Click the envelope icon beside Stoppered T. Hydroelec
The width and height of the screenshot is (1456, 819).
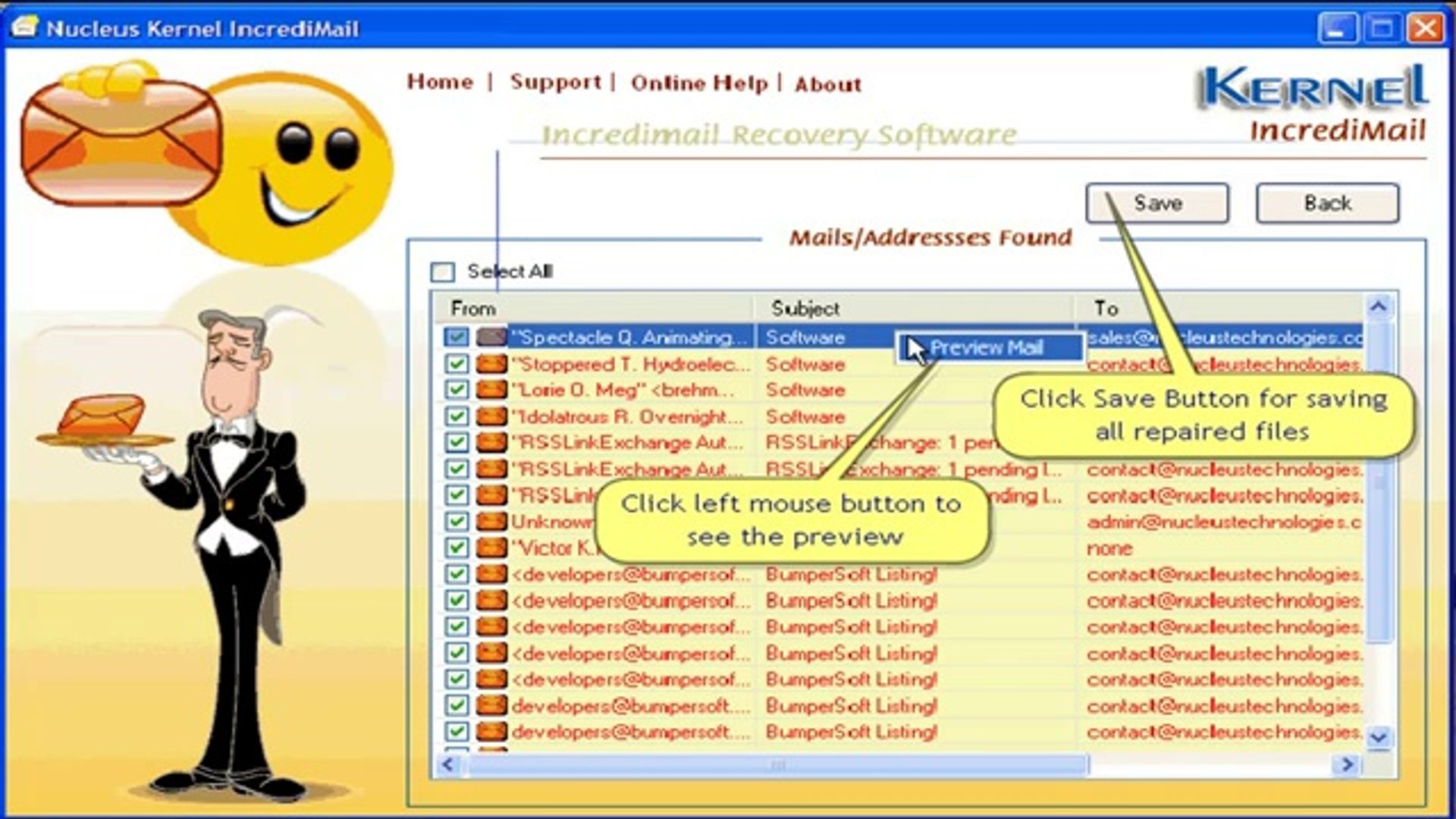491,364
